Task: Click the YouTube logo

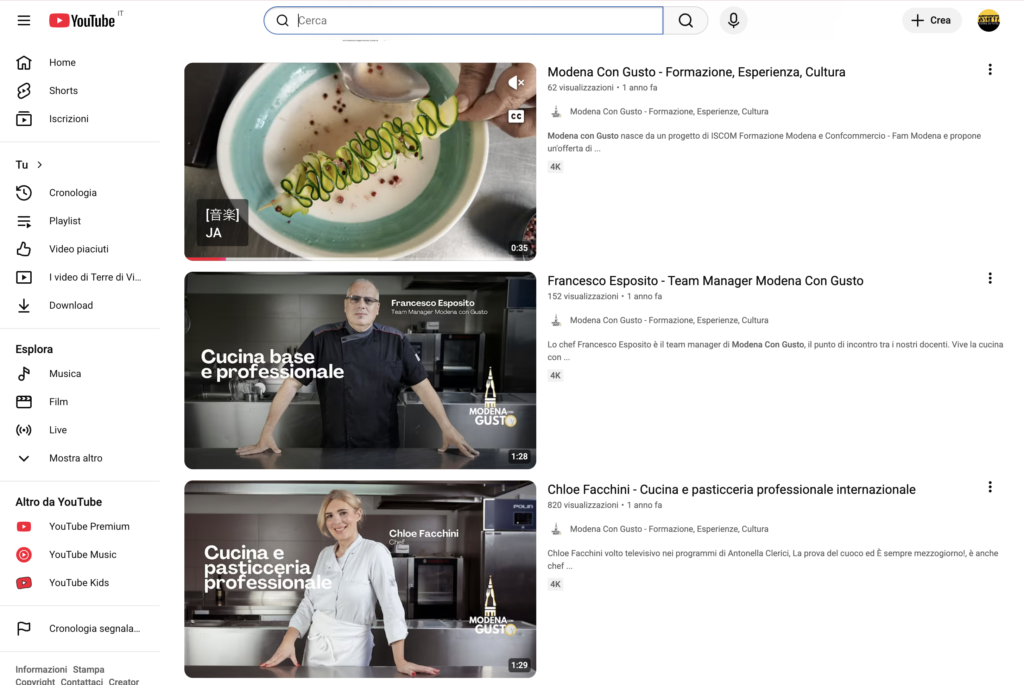Action: (82, 21)
